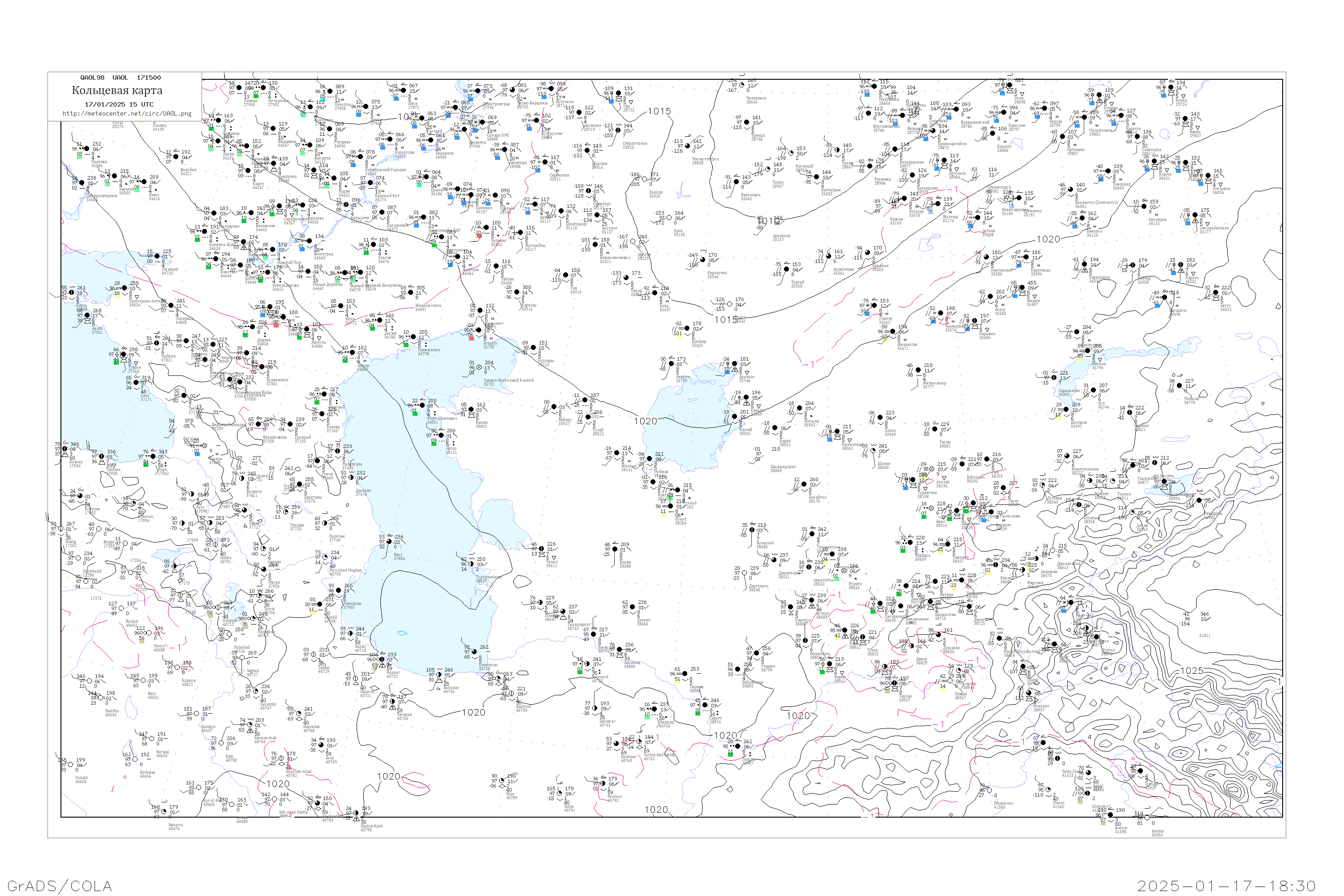
Task: Click the 1025 isobar label
Action: point(1191,671)
